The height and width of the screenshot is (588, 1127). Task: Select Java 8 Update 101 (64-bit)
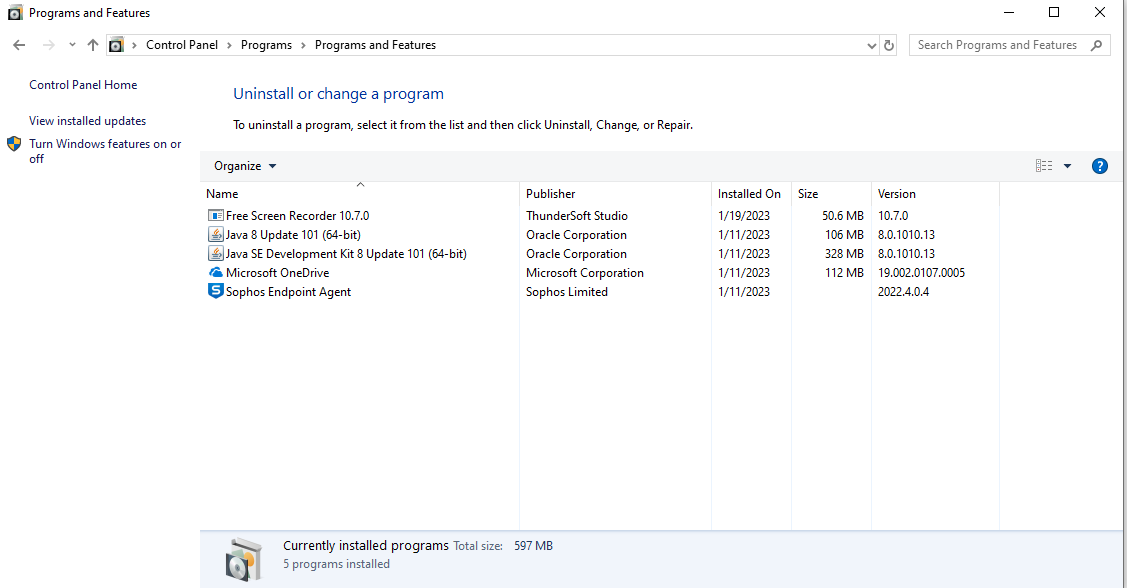(x=293, y=234)
